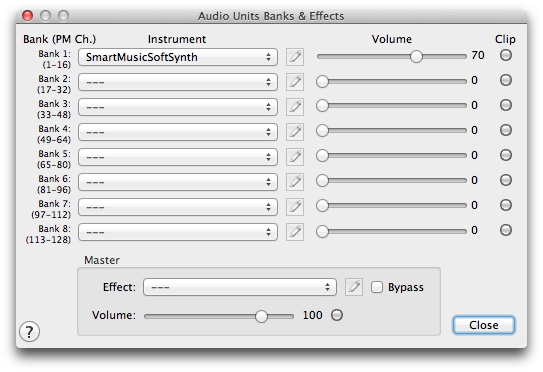Click the Bank 3 clip indicator light

pyautogui.click(x=506, y=105)
